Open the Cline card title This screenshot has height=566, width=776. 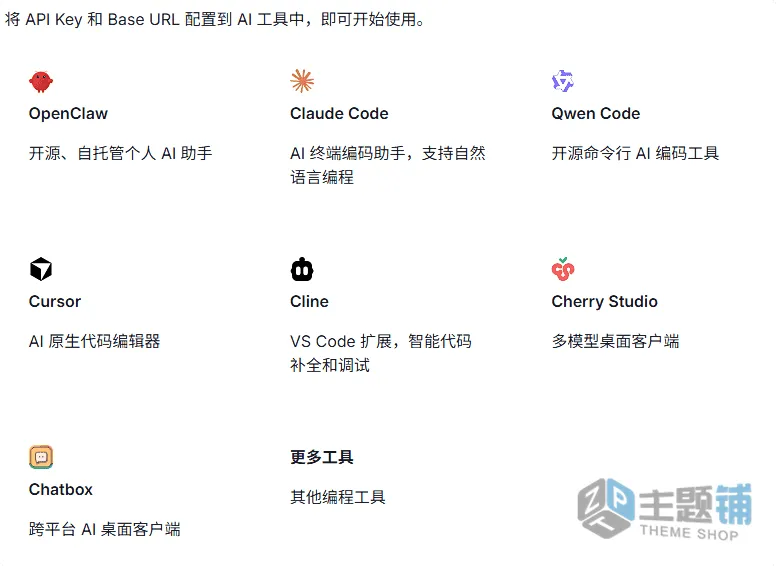pos(309,301)
